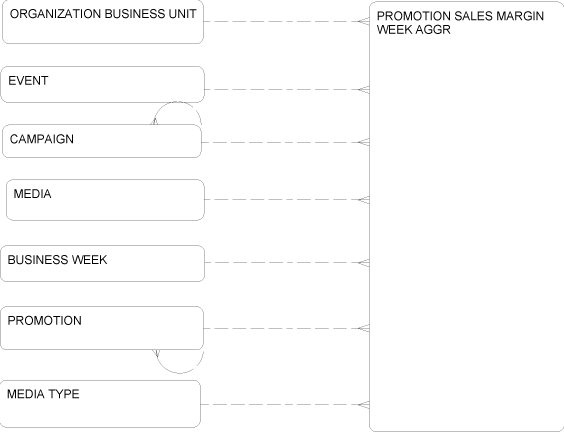Click the MEDIA dashed relationship line
564x432 pixels.
[287, 200]
